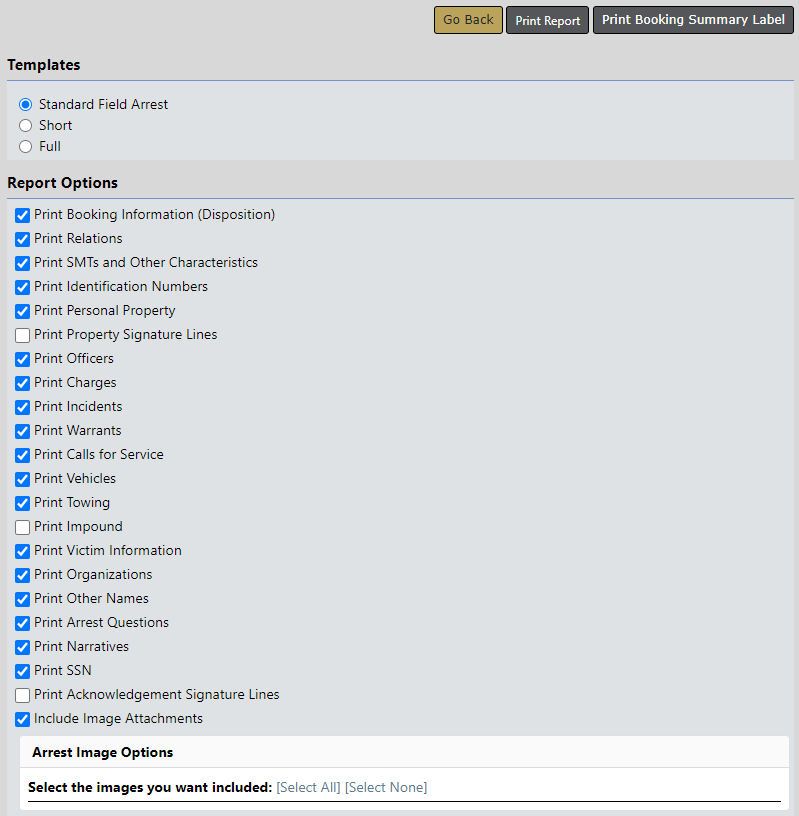Check Print Acknowledgement Signature Lines
The height and width of the screenshot is (816, 799).
pos(23,695)
